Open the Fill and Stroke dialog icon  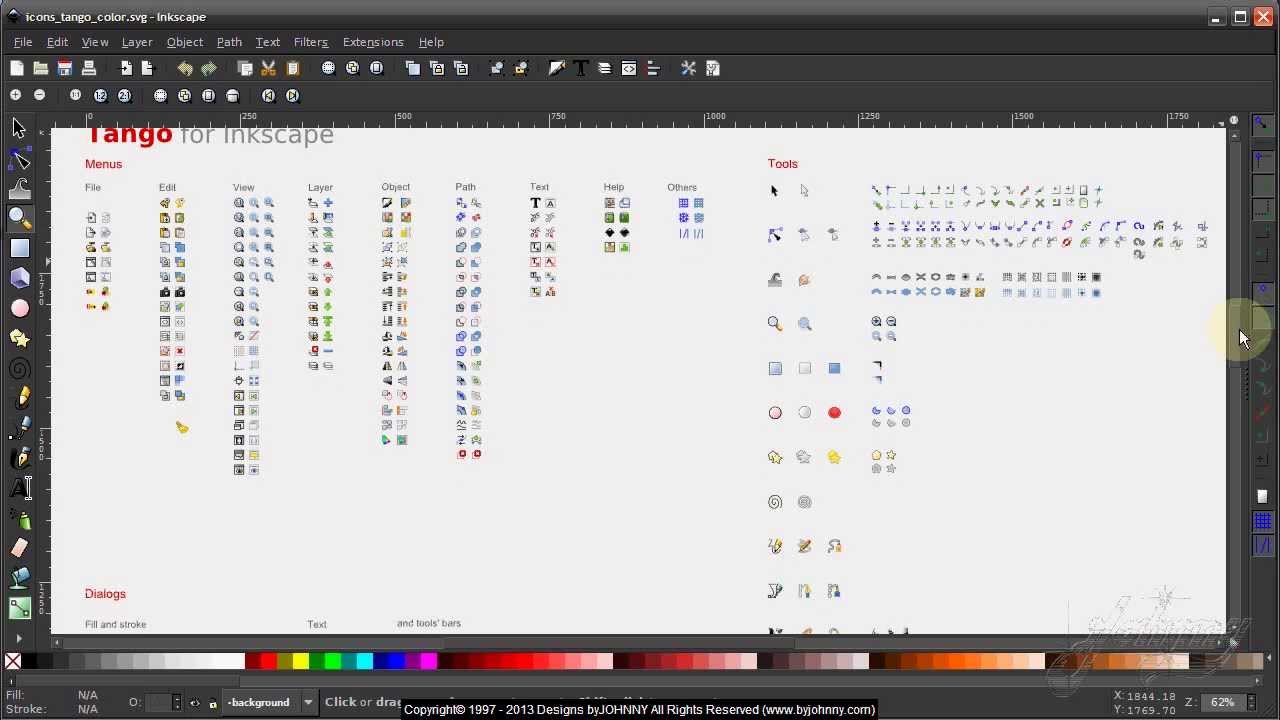coord(557,68)
